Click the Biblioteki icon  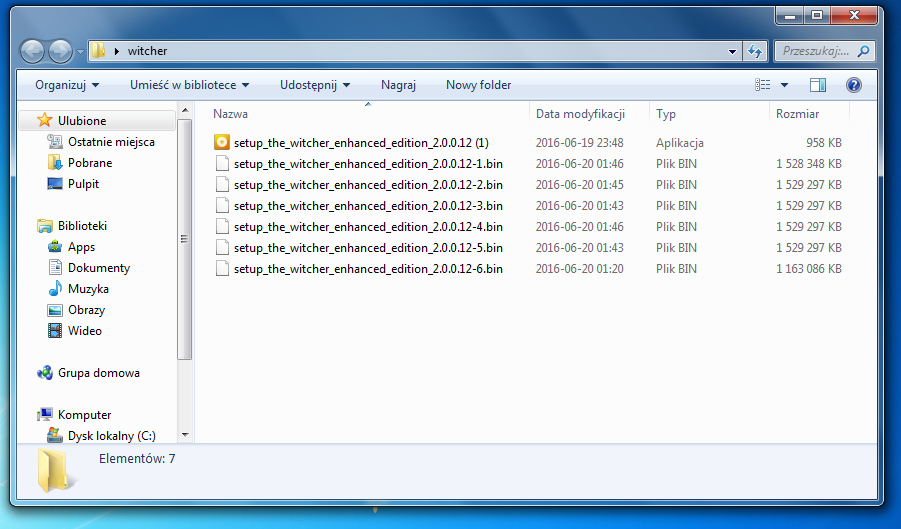[45, 226]
